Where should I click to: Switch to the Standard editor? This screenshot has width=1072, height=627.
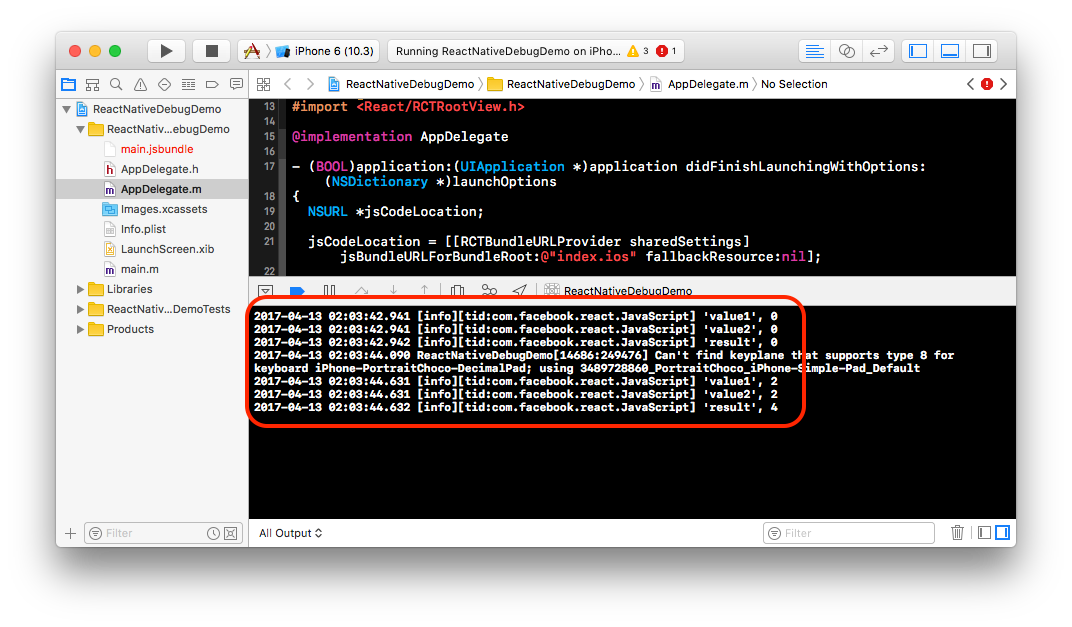(x=814, y=51)
